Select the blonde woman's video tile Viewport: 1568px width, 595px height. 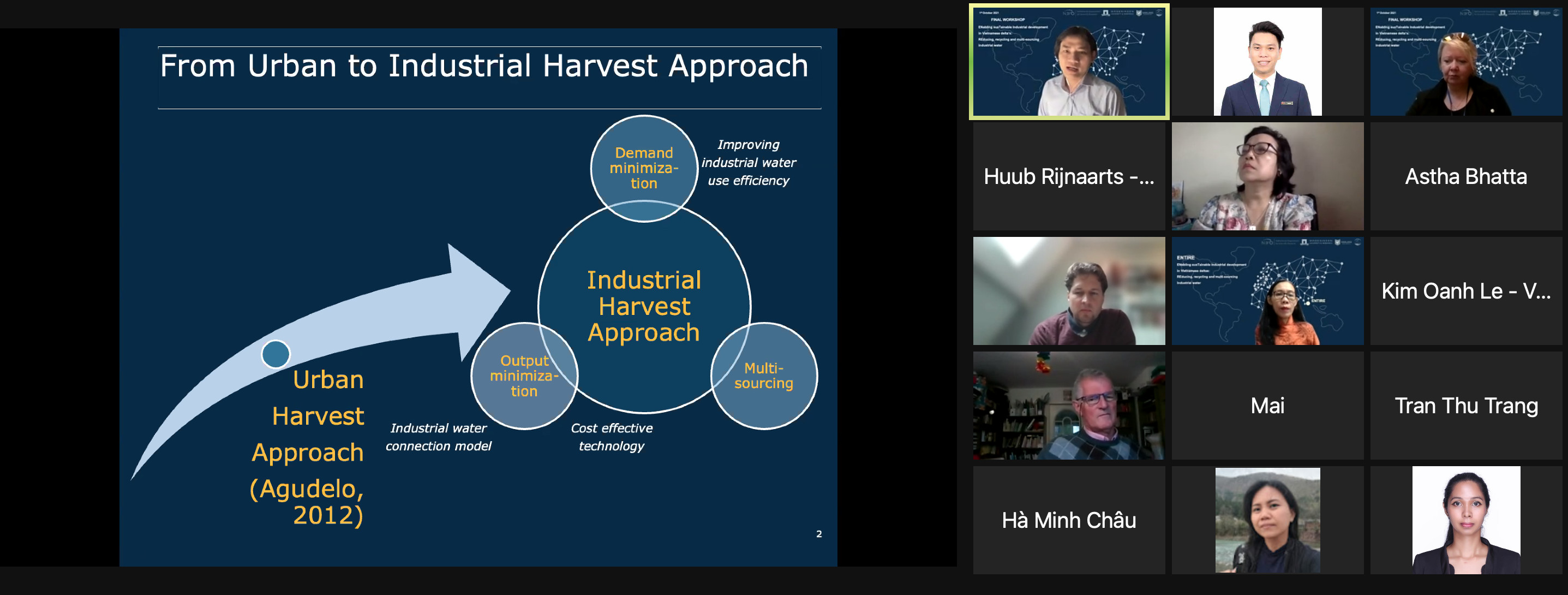pos(1466,62)
